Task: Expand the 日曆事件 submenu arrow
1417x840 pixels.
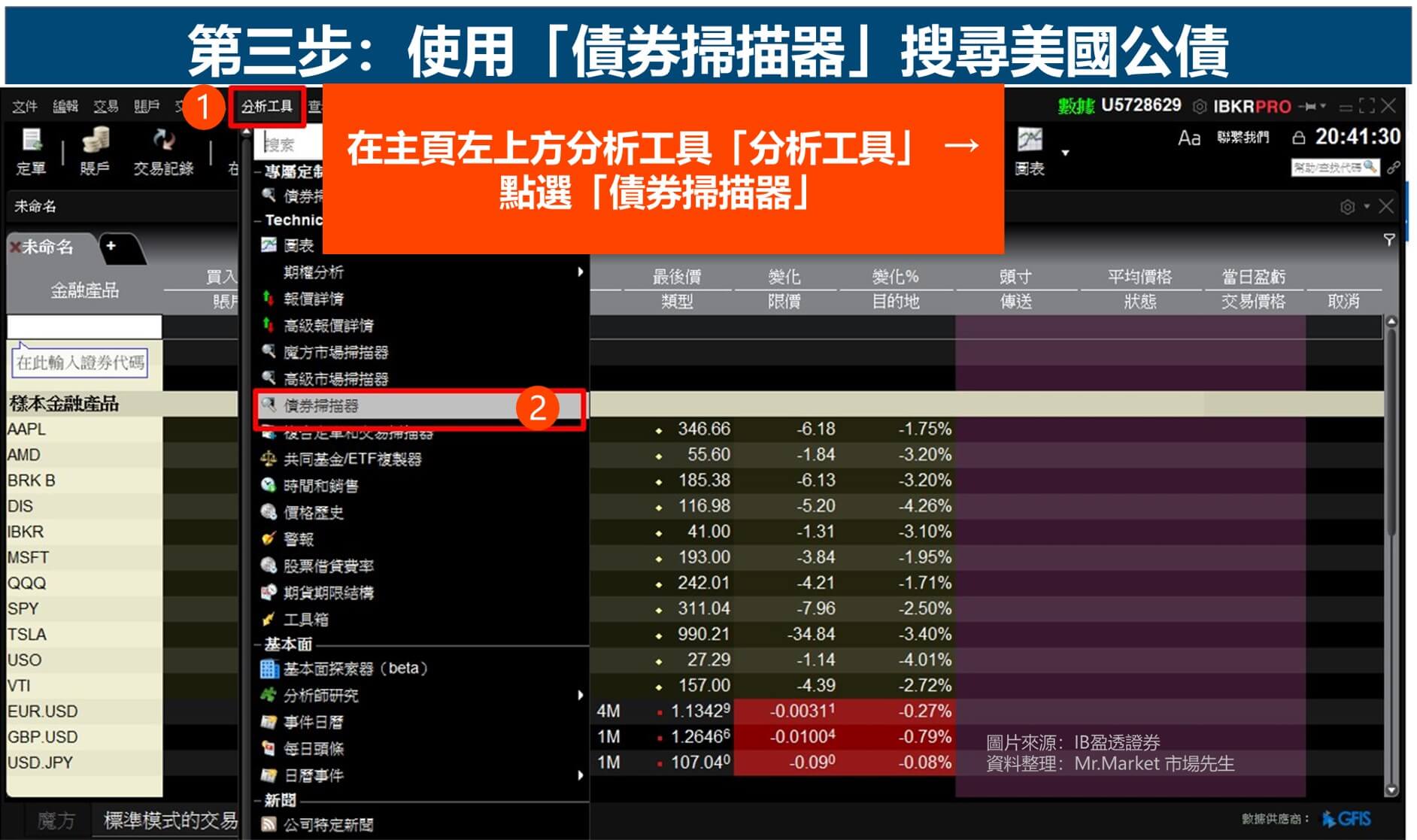Action: (580, 775)
